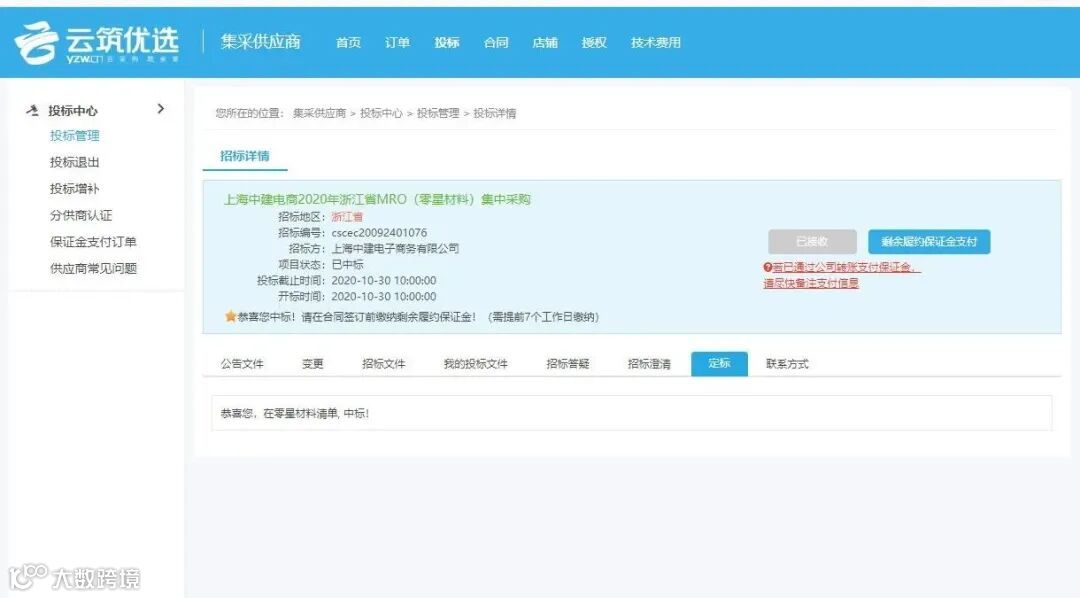Open 店铺 in top navigation
The image size is (1080, 598).
[x=545, y=43]
